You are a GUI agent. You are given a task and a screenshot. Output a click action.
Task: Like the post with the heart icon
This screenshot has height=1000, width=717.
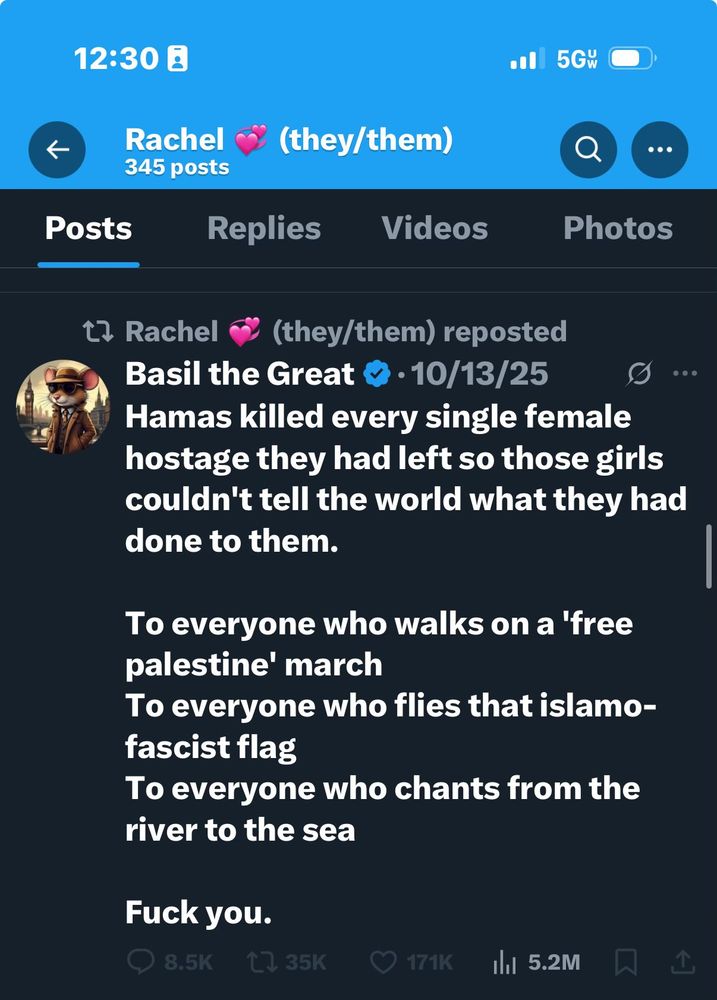coord(384,962)
